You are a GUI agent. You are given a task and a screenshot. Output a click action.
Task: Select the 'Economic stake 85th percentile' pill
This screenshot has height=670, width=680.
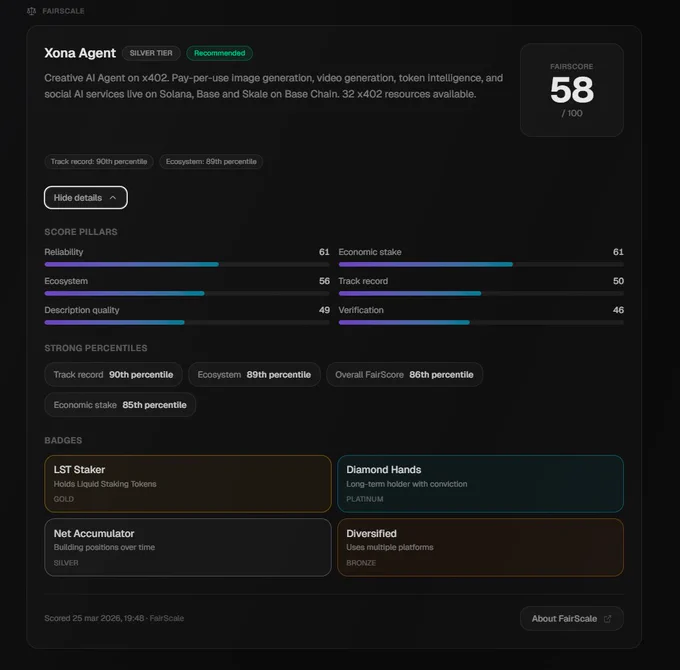[120, 405]
